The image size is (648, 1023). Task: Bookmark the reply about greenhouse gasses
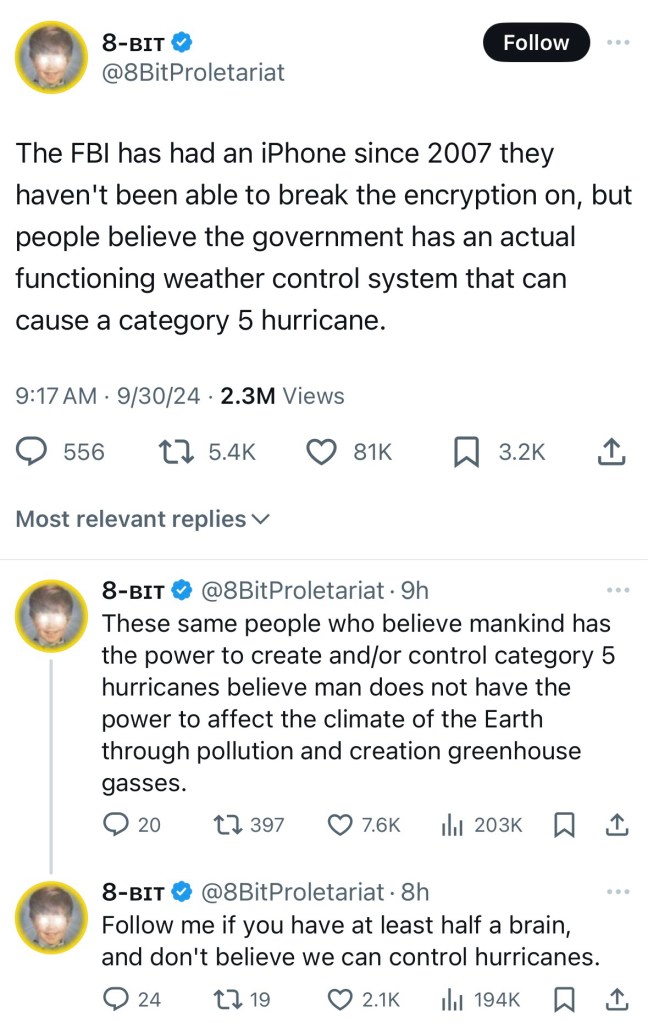[563, 825]
